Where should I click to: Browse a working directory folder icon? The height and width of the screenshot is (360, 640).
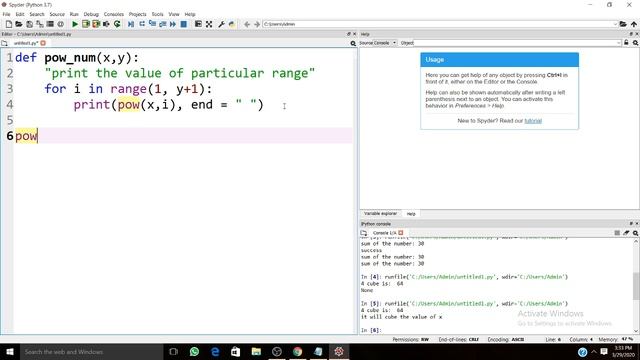(x=623, y=24)
